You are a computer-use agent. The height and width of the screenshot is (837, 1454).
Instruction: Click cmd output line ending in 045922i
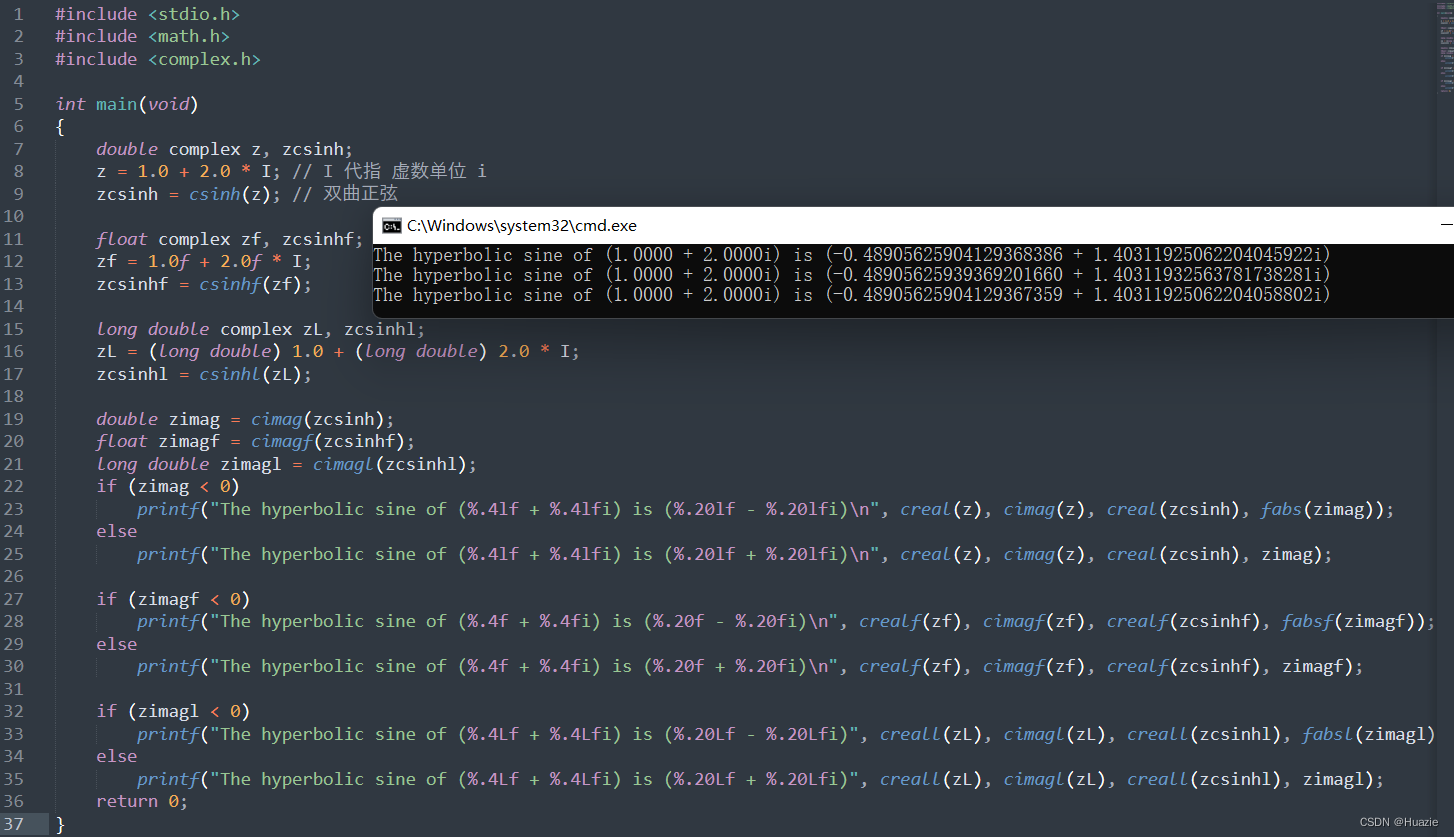pos(852,255)
